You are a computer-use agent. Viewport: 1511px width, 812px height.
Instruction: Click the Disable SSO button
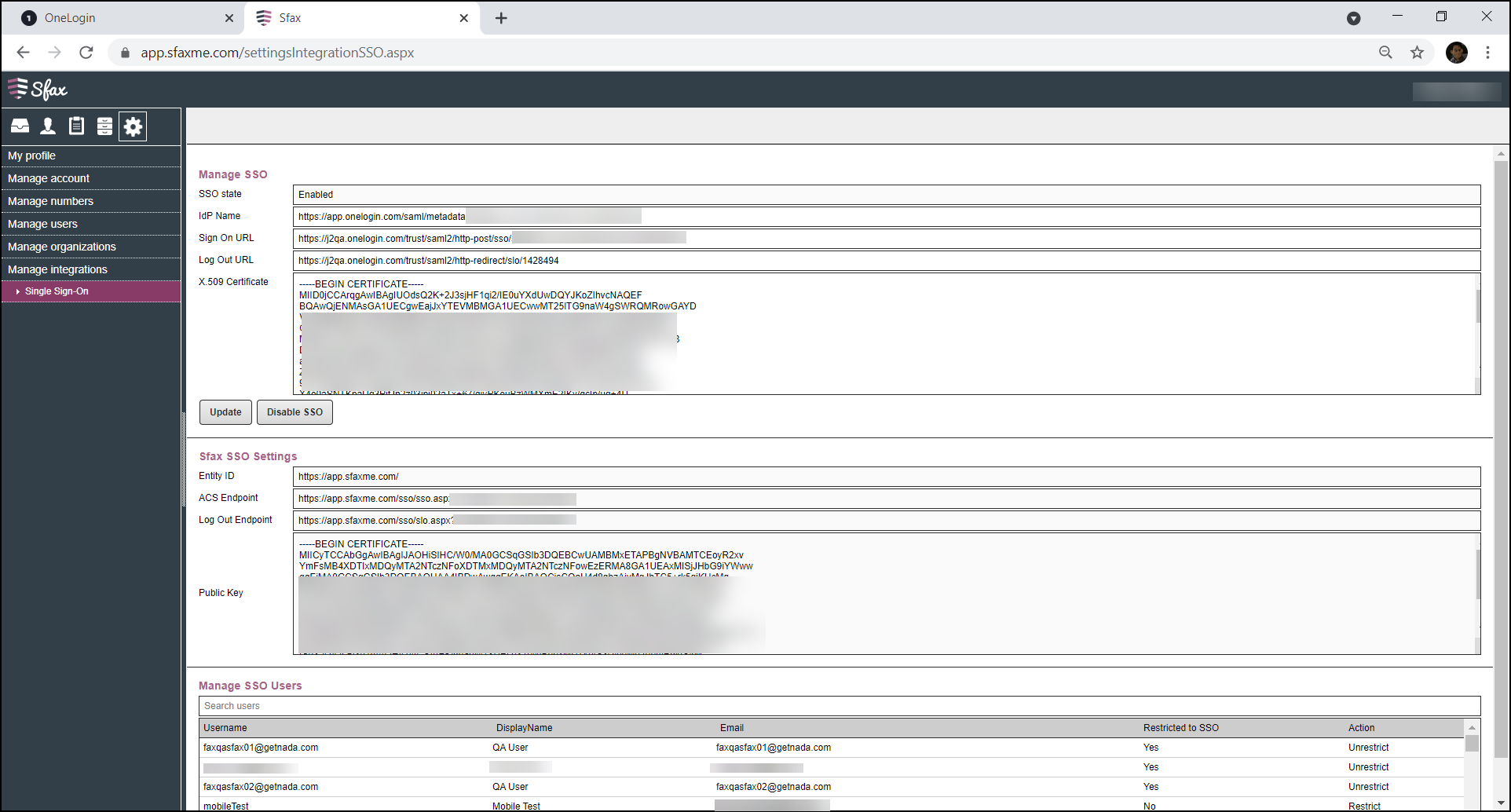[x=295, y=412]
